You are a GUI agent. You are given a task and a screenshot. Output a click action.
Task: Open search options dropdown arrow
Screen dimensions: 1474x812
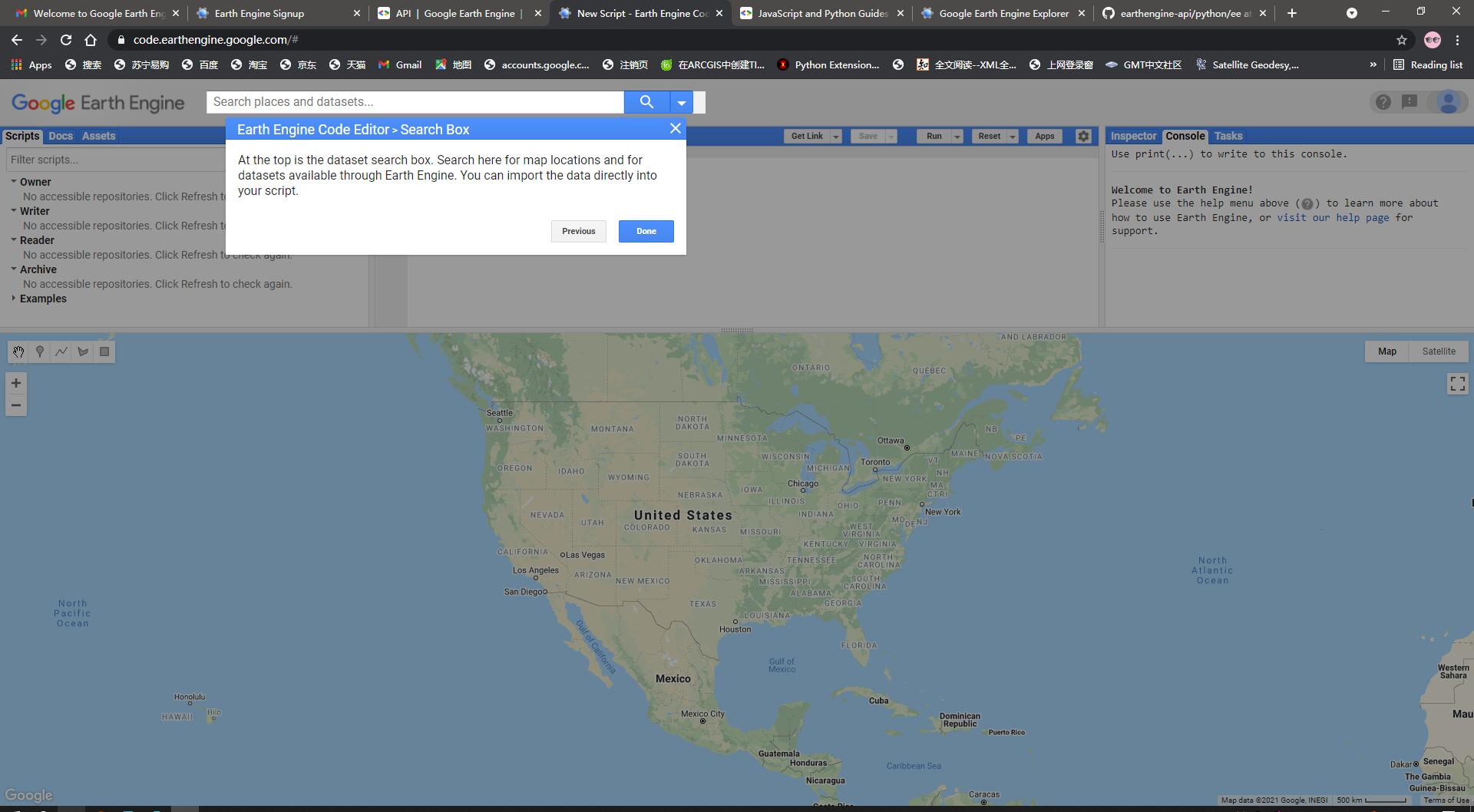tap(681, 102)
